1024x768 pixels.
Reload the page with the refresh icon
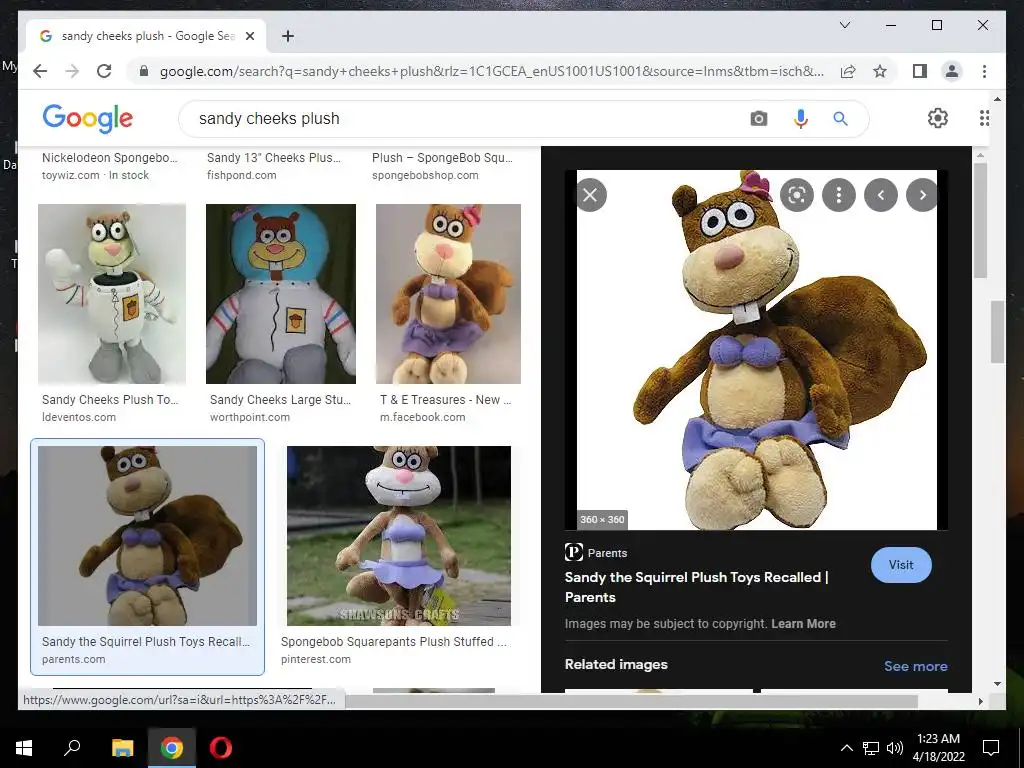[104, 71]
